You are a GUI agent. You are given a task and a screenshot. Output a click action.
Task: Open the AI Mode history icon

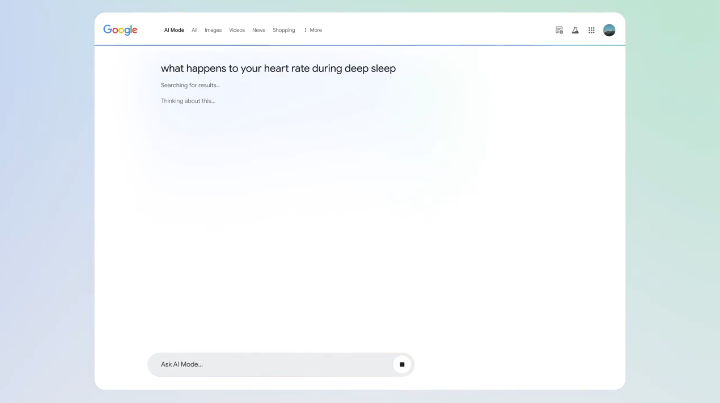559,30
